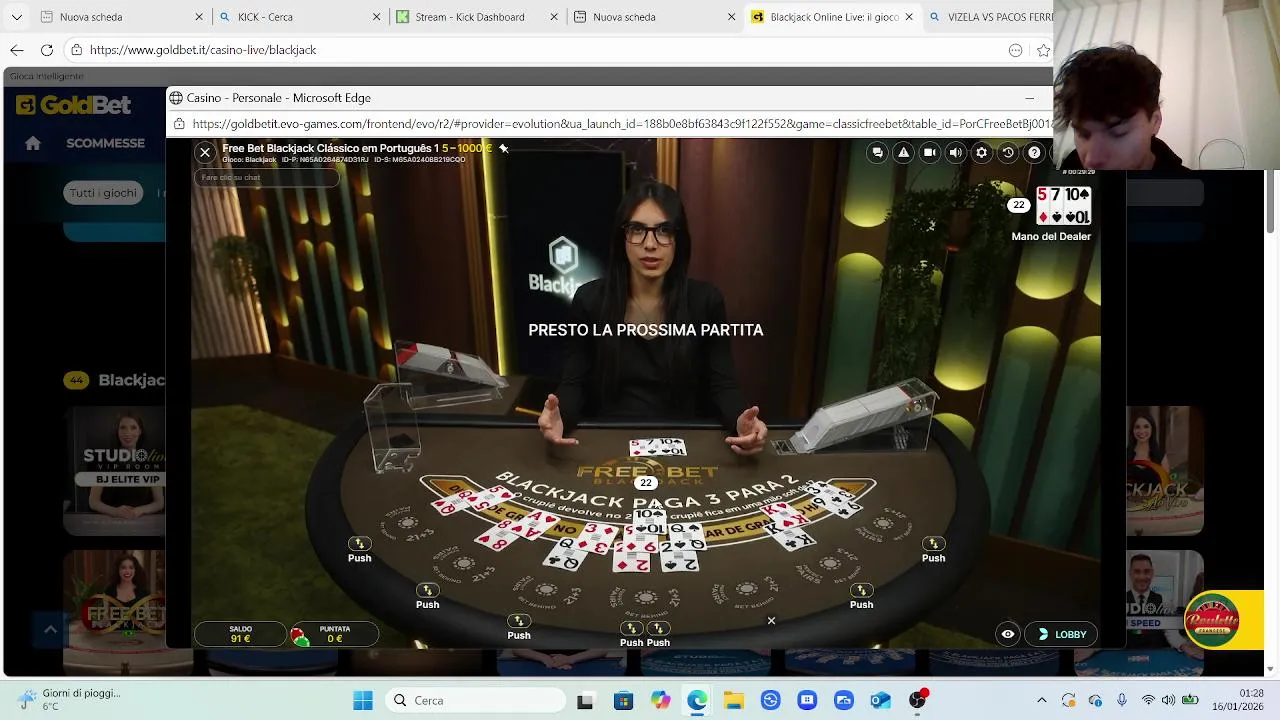Click the taskbar Cerca search box
This screenshot has height=720, width=1280.
pos(474,700)
